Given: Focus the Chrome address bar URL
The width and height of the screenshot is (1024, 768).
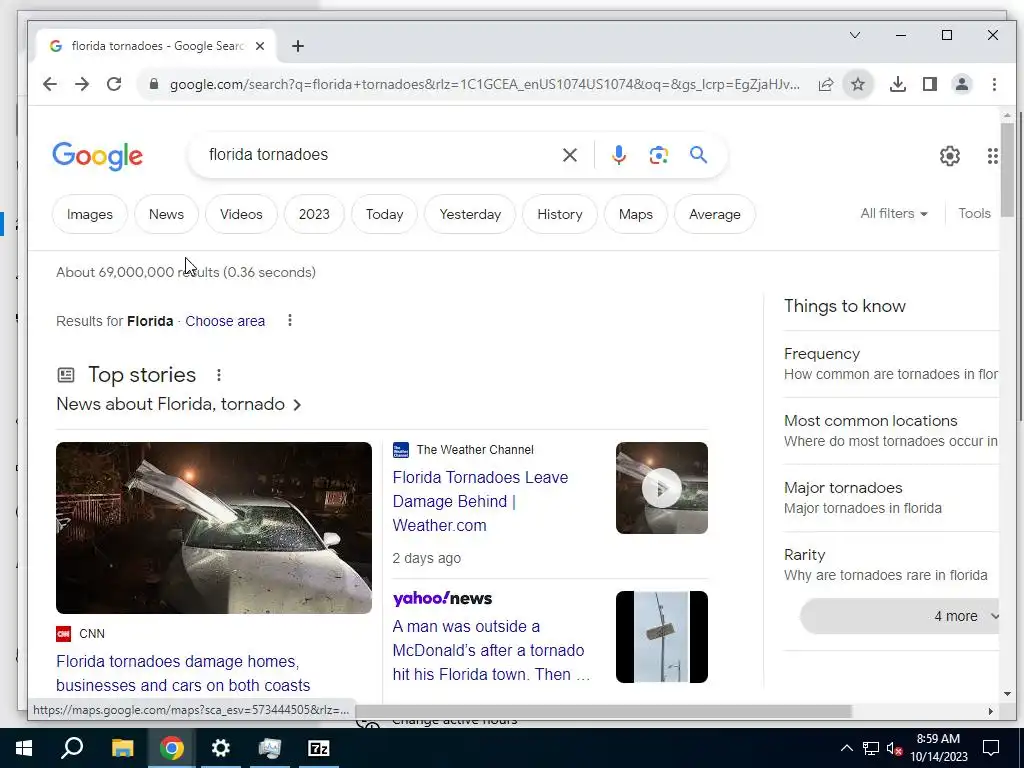Looking at the screenshot, I should click(484, 84).
